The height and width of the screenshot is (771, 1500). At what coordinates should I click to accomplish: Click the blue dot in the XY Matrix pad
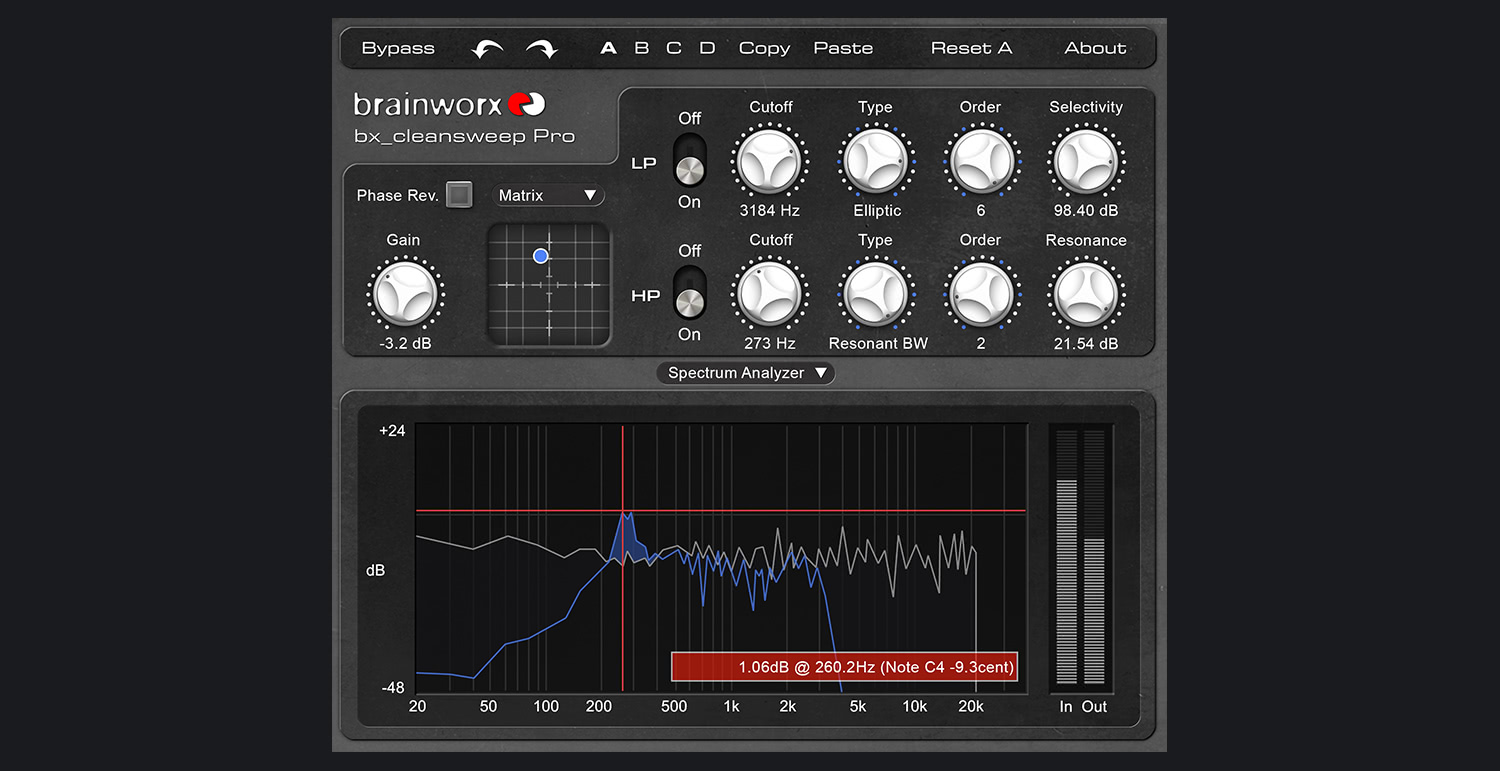click(x=540, y=255)
